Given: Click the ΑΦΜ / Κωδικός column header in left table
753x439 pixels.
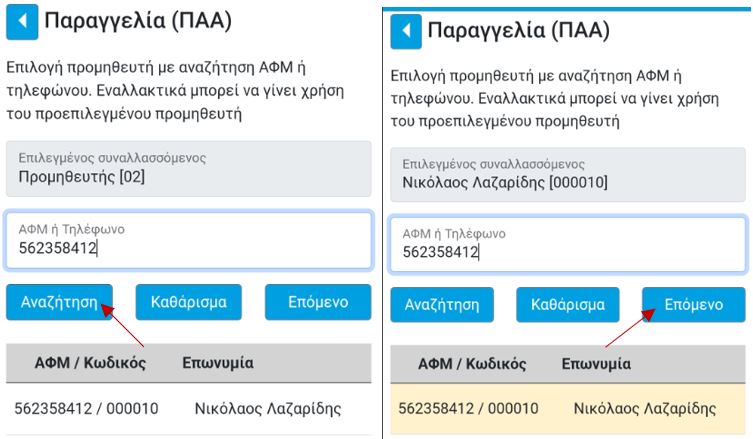Looking at the screenshot, I should (90, 363).
